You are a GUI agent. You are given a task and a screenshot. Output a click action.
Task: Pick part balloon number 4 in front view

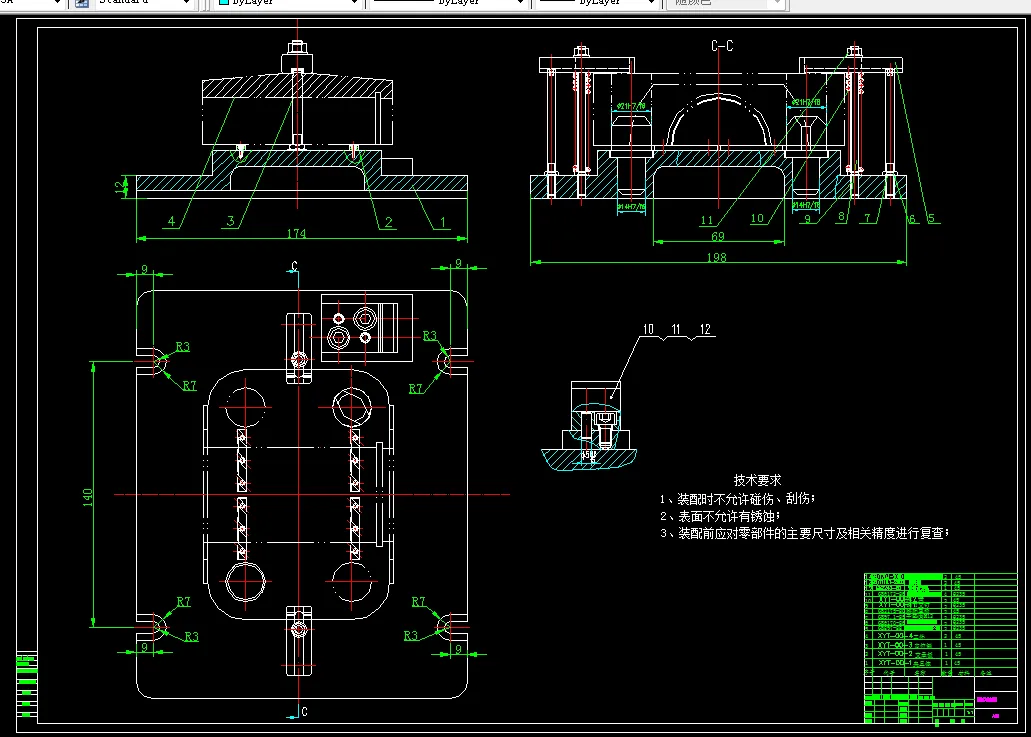point(171,222)
